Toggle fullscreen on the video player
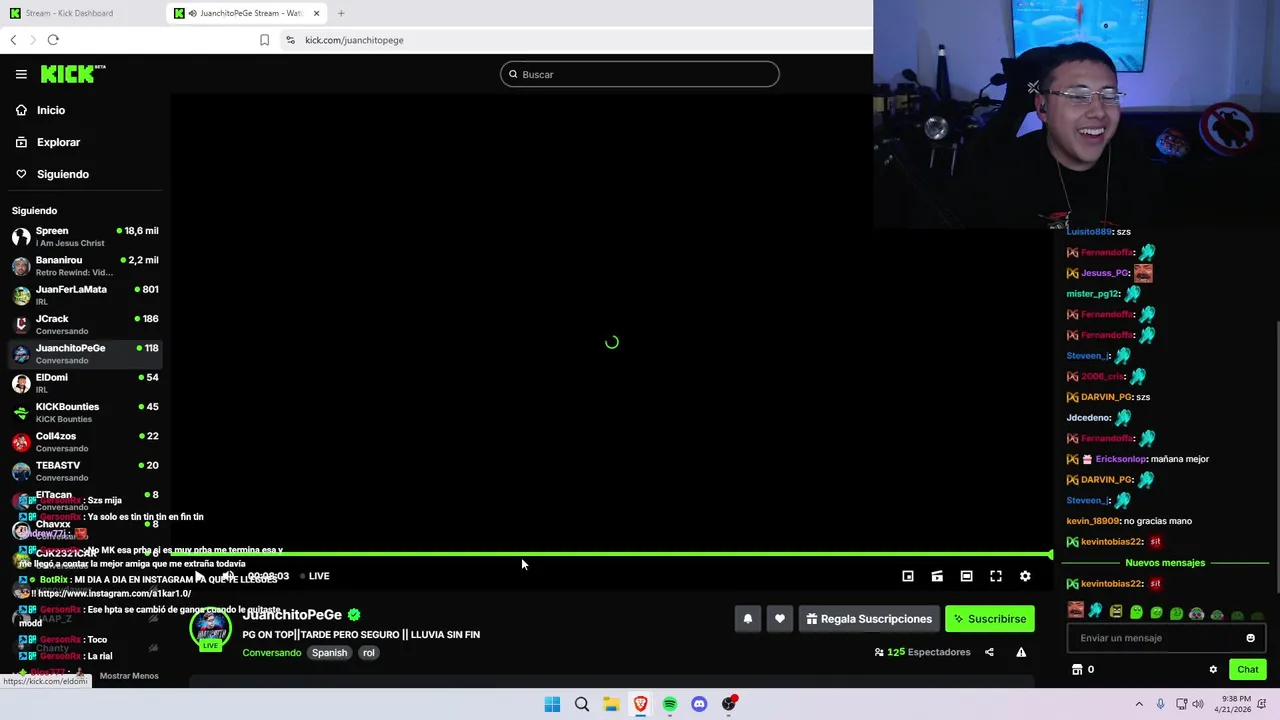1280x720 pixels. pos(996,576)
